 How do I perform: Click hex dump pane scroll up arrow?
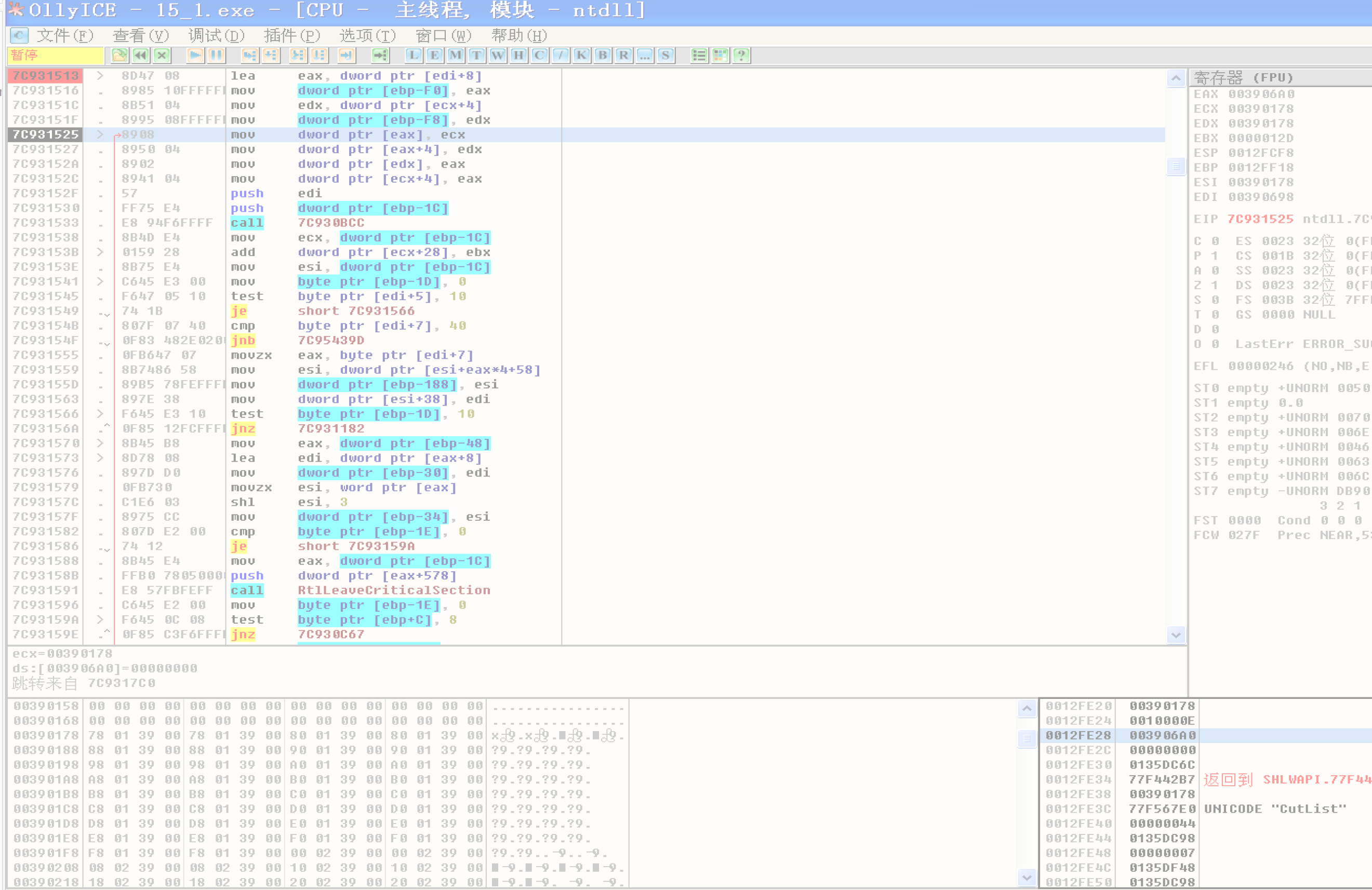[1027, 709]
